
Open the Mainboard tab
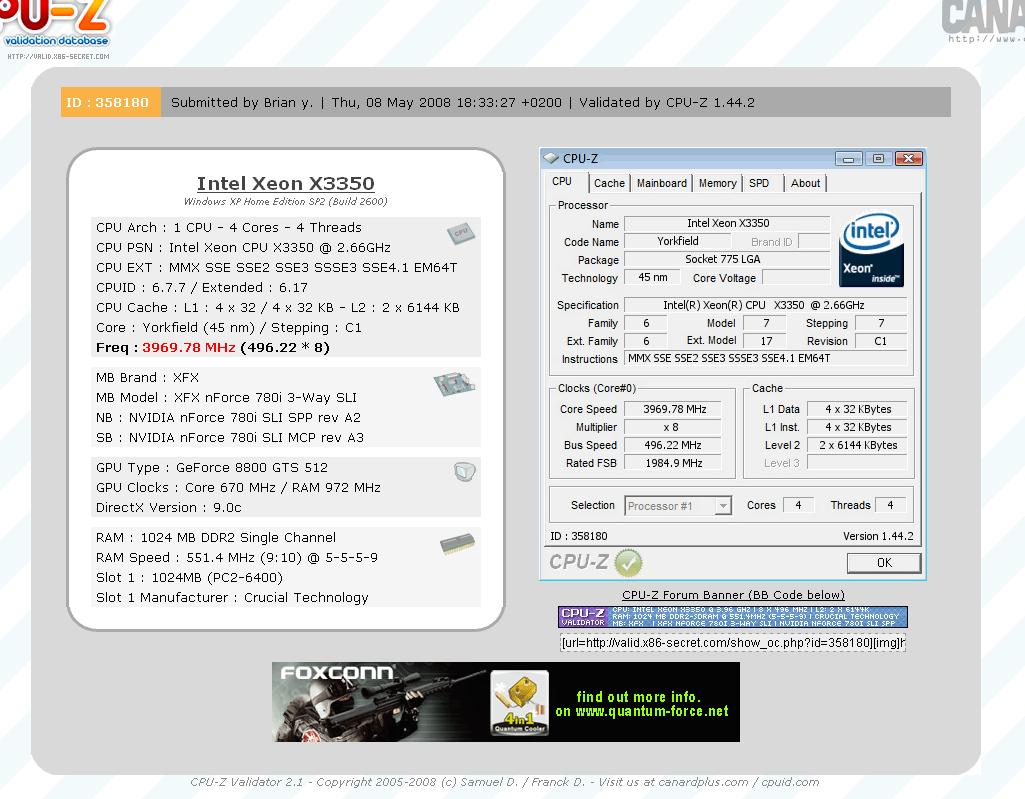click(x=662, y=184)
